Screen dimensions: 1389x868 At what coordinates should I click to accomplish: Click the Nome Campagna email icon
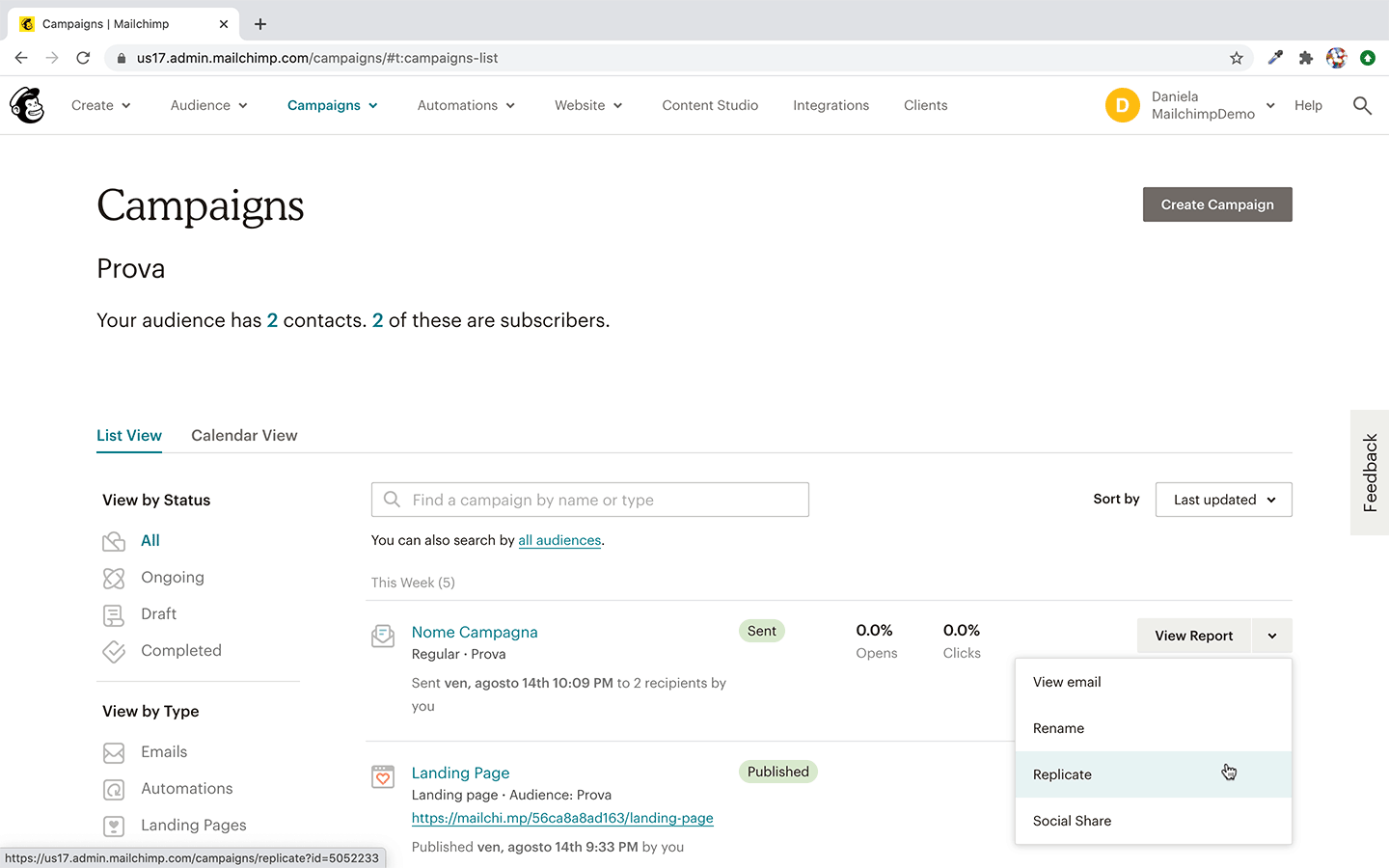tap(383, 636)
